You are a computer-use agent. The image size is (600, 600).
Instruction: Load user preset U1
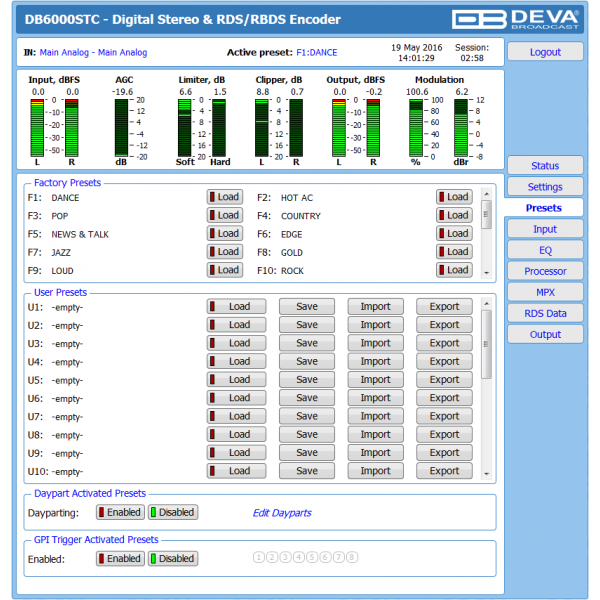[236, 307]
